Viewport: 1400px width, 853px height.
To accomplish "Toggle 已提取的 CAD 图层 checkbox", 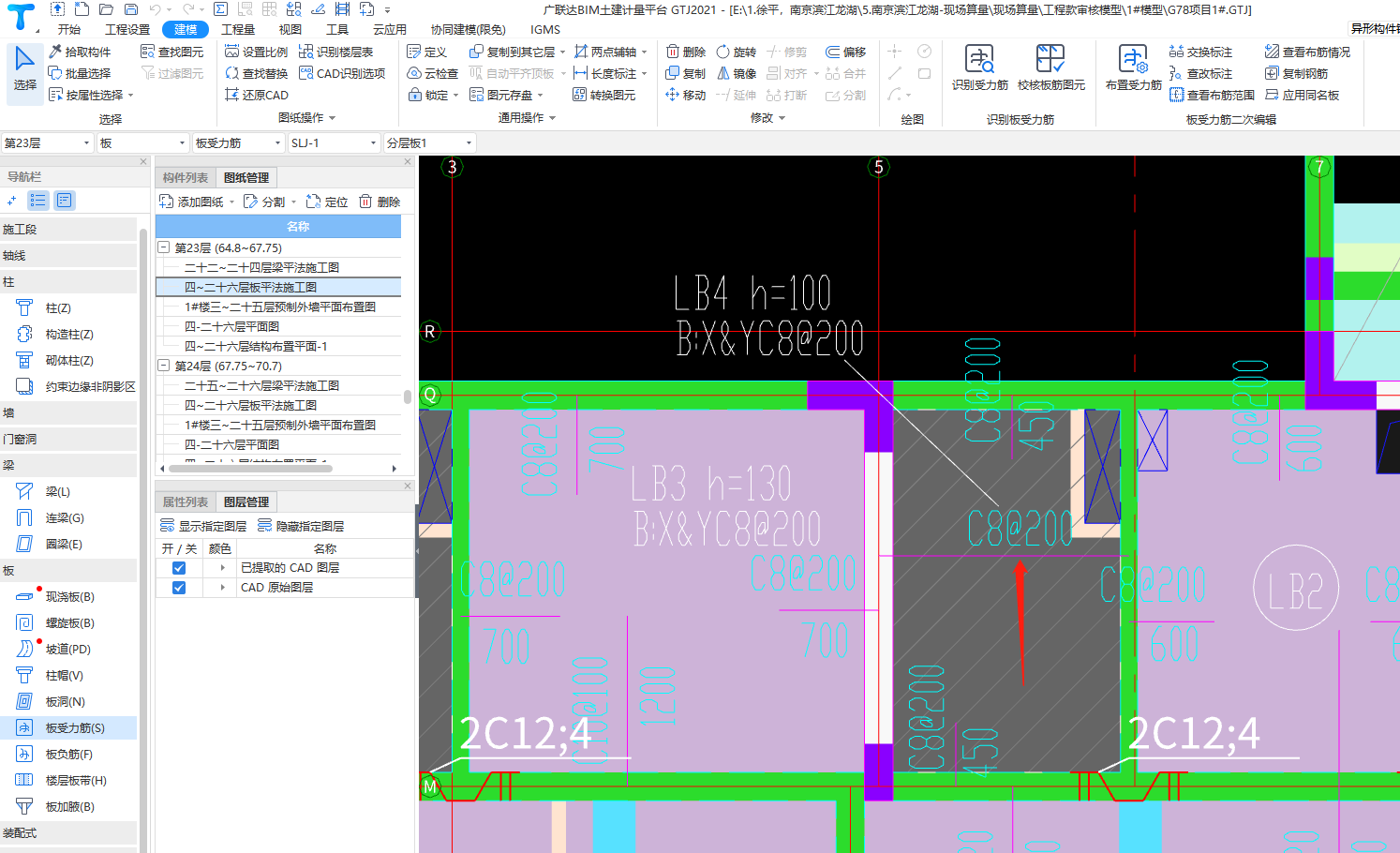I will tap(179, 568).
